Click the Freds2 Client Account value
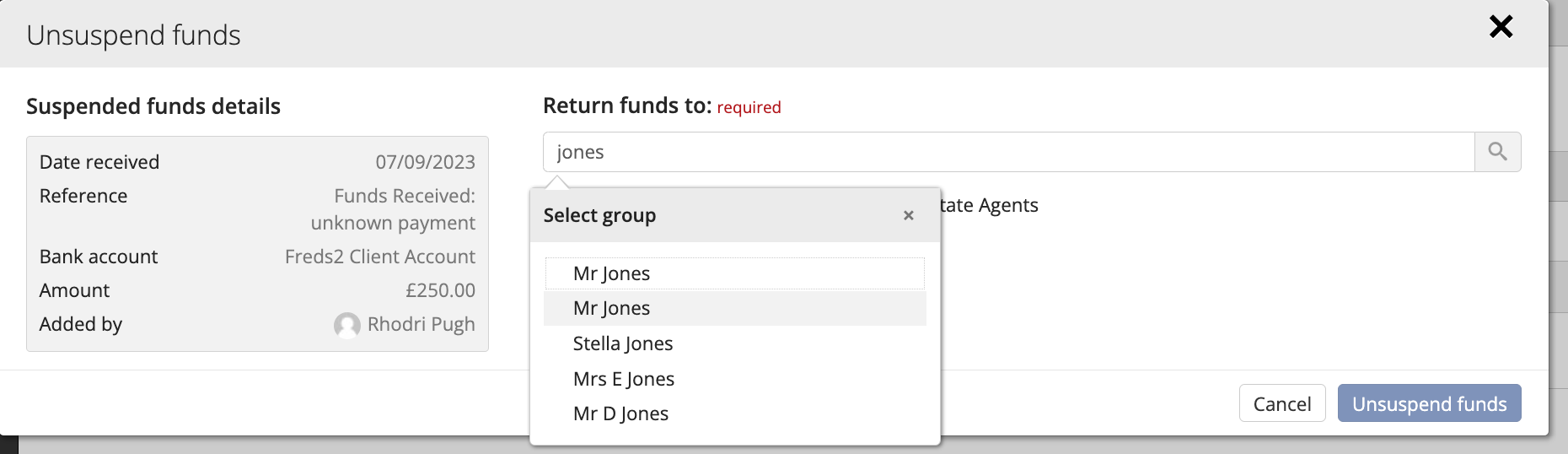Screen dimensions: 1568x454 point(380,257)
